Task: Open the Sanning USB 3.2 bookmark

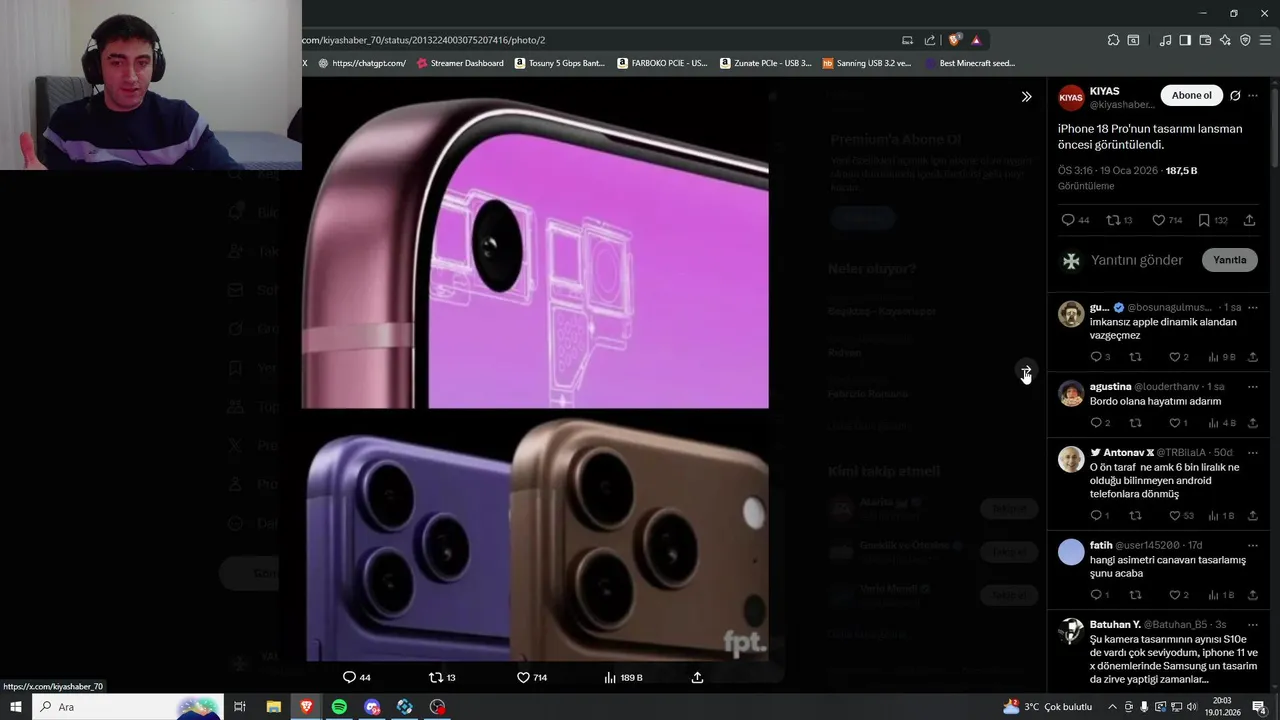Action: (867, 63)
